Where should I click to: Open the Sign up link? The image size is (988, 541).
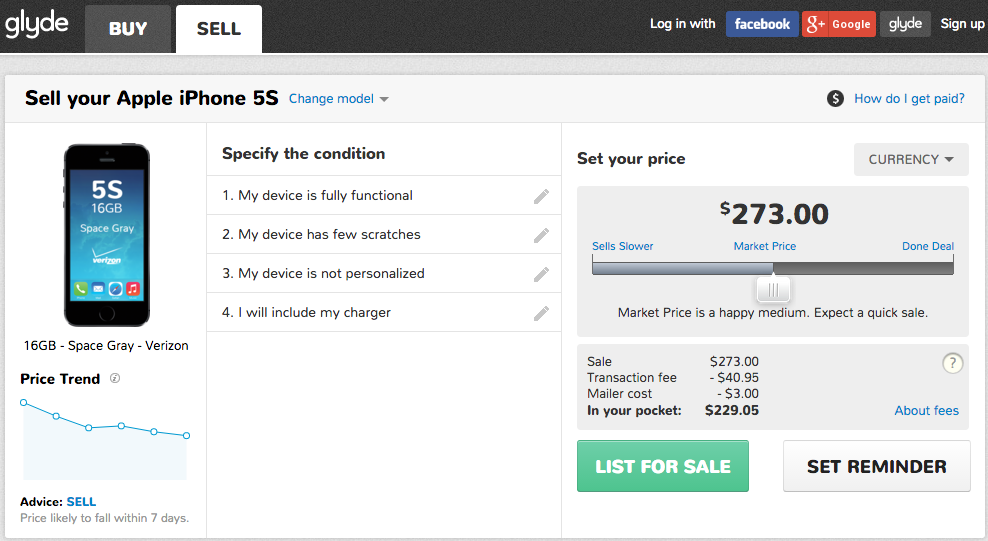pyautogui.click(x=962, y=24)
